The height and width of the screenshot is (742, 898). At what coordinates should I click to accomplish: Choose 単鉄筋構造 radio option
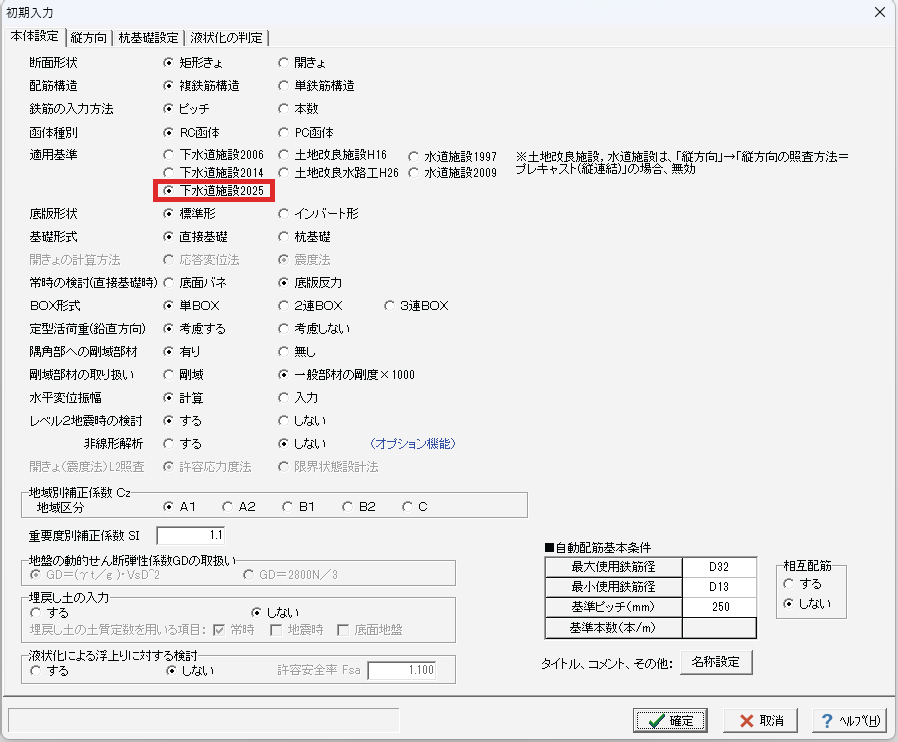tap(316, 86)
